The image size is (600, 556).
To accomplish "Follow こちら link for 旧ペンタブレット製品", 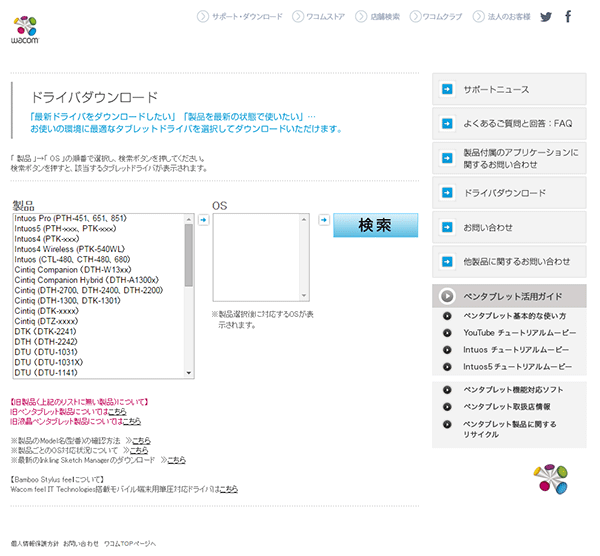I will [117, 412].
